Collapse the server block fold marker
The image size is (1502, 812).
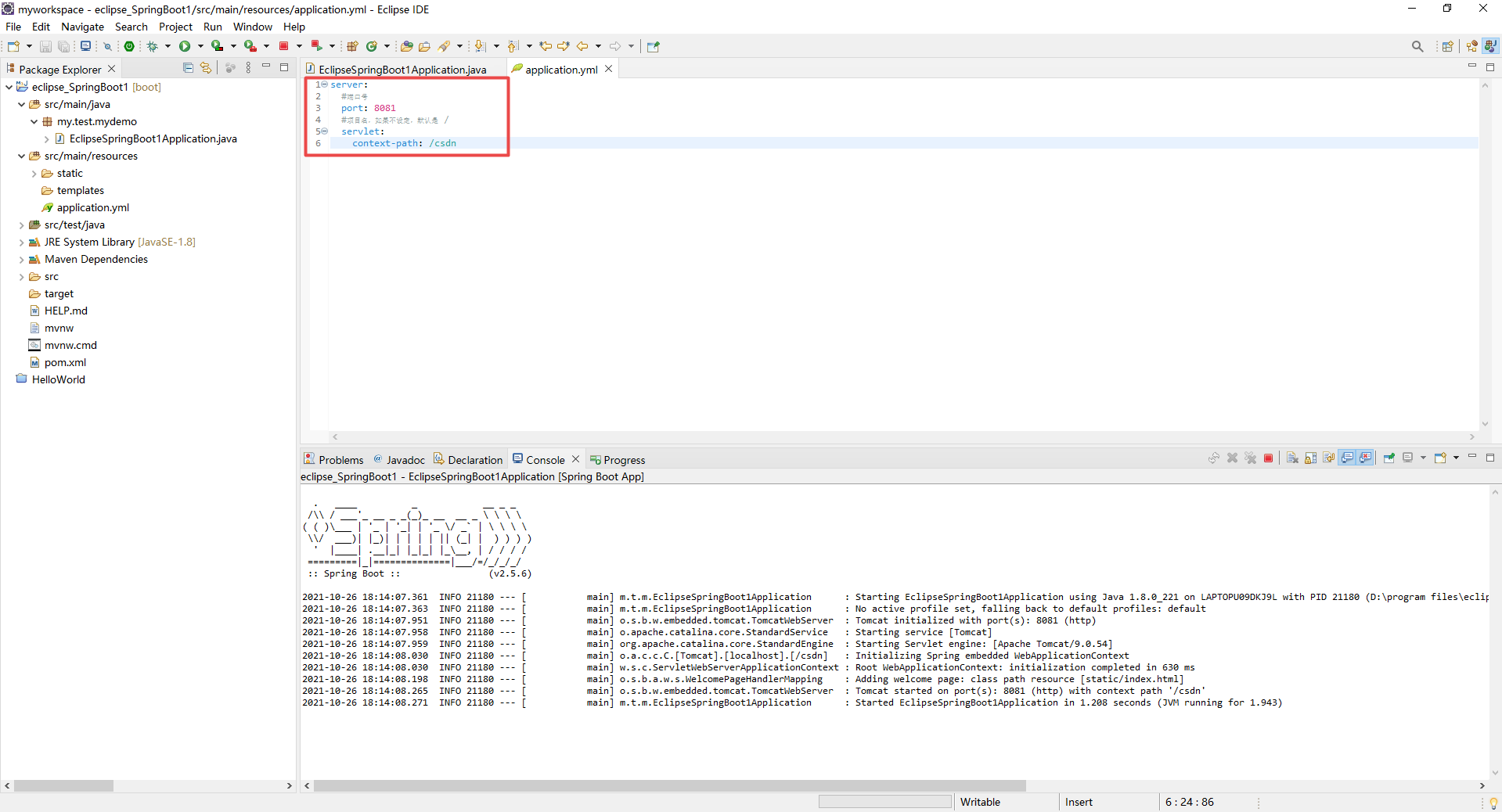pos(325,84)
